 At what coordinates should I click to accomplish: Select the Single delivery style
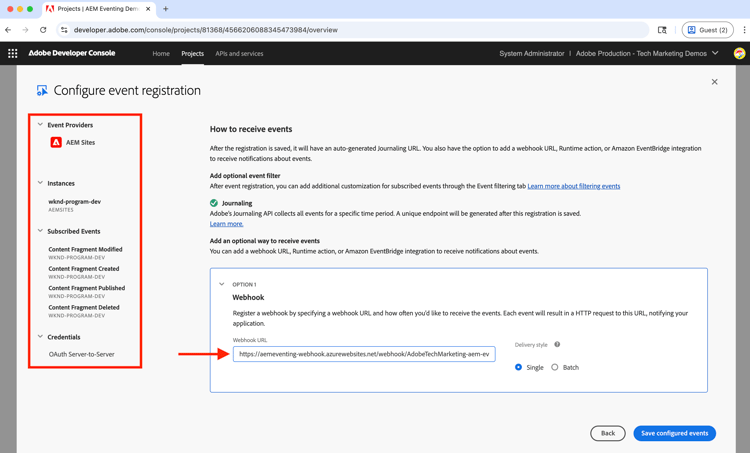(518, 367)
